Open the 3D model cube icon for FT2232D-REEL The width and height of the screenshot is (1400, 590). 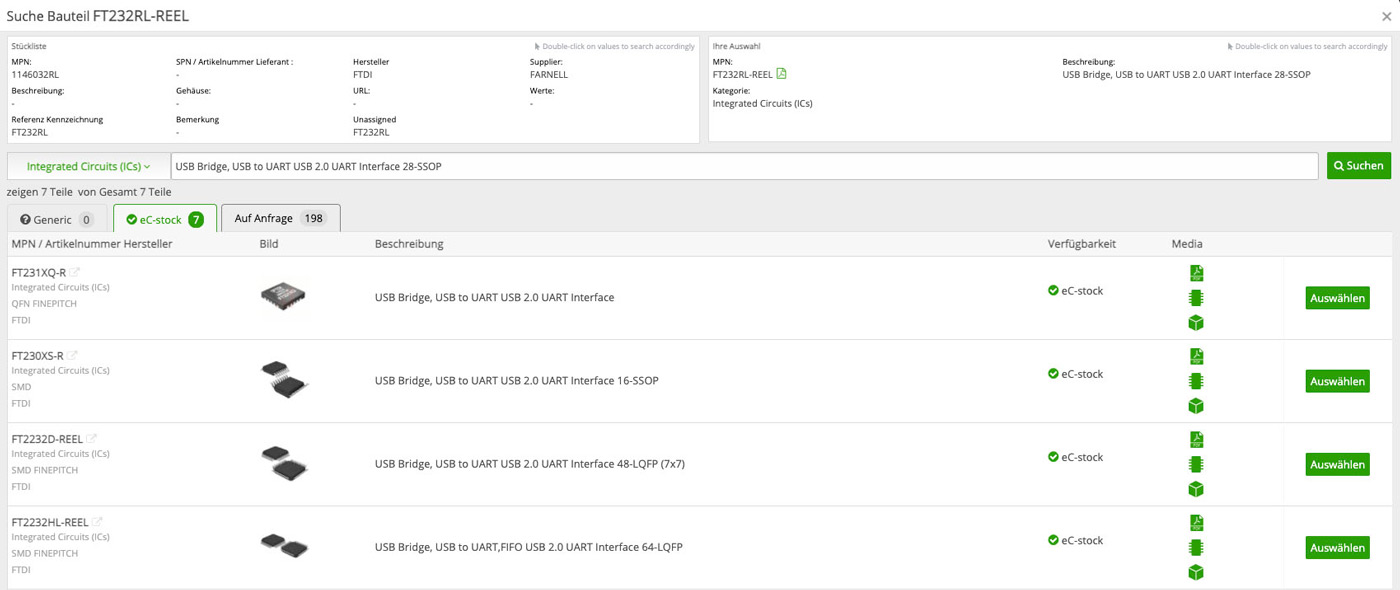(1196, 489)
